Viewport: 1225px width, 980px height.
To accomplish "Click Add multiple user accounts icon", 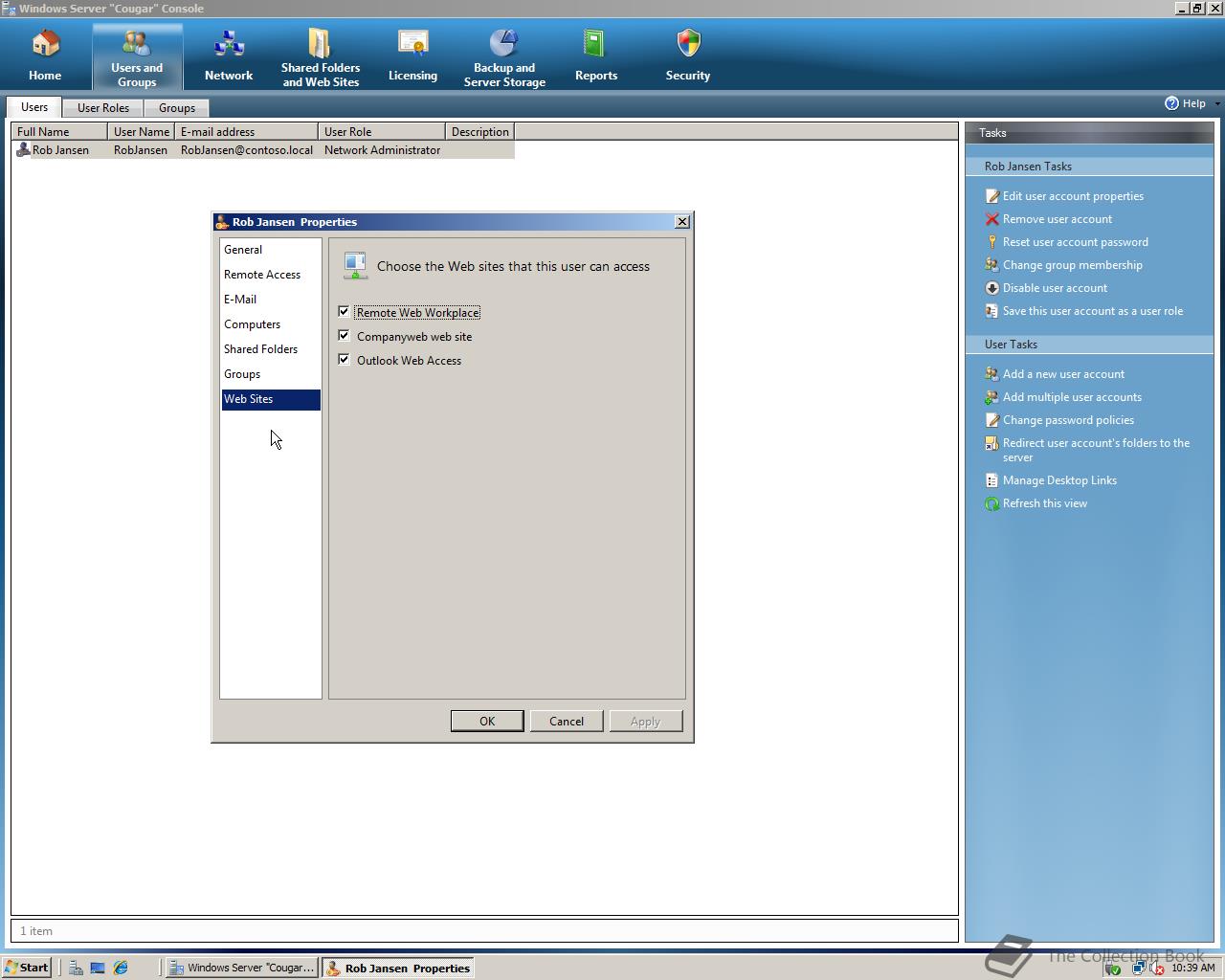I will tap(992, 397).
